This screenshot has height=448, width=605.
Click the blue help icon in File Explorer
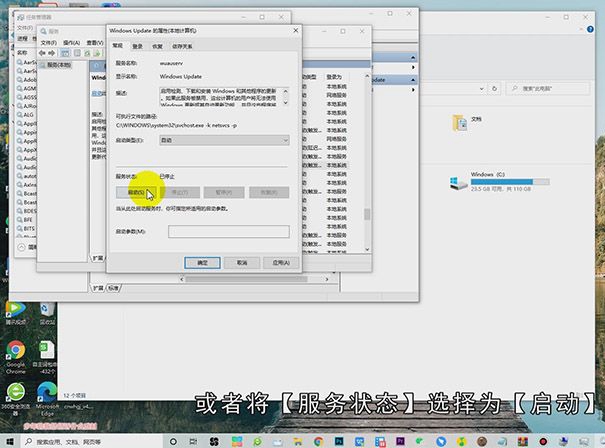pyautogui.click(x=590, y=29)
